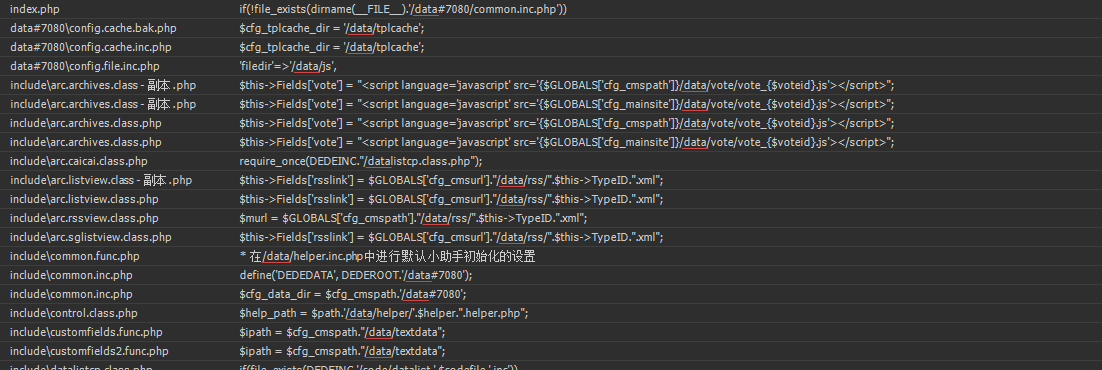Open the include\arc.listview.class.php file name
The image size is (1102, 370).
tap(84, 199)
